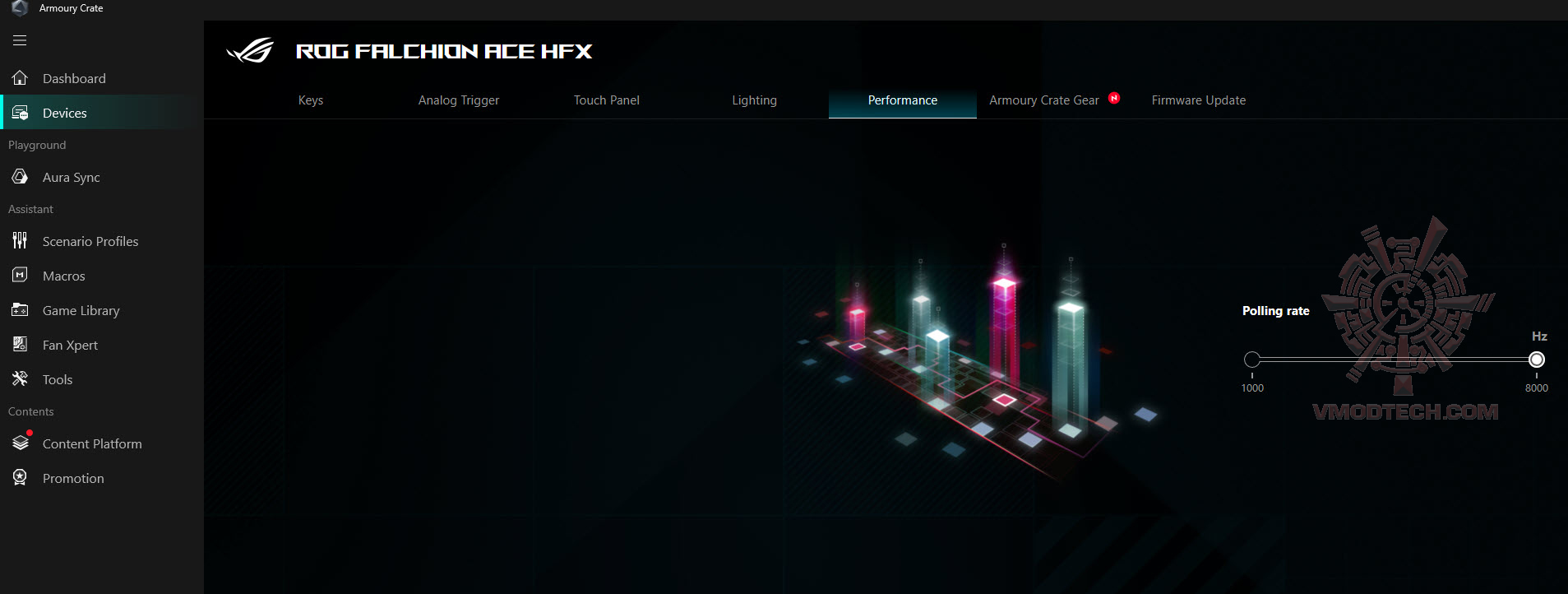
Task: Click the Scenario Profiles sliders icon
Action: coord(21,241)
